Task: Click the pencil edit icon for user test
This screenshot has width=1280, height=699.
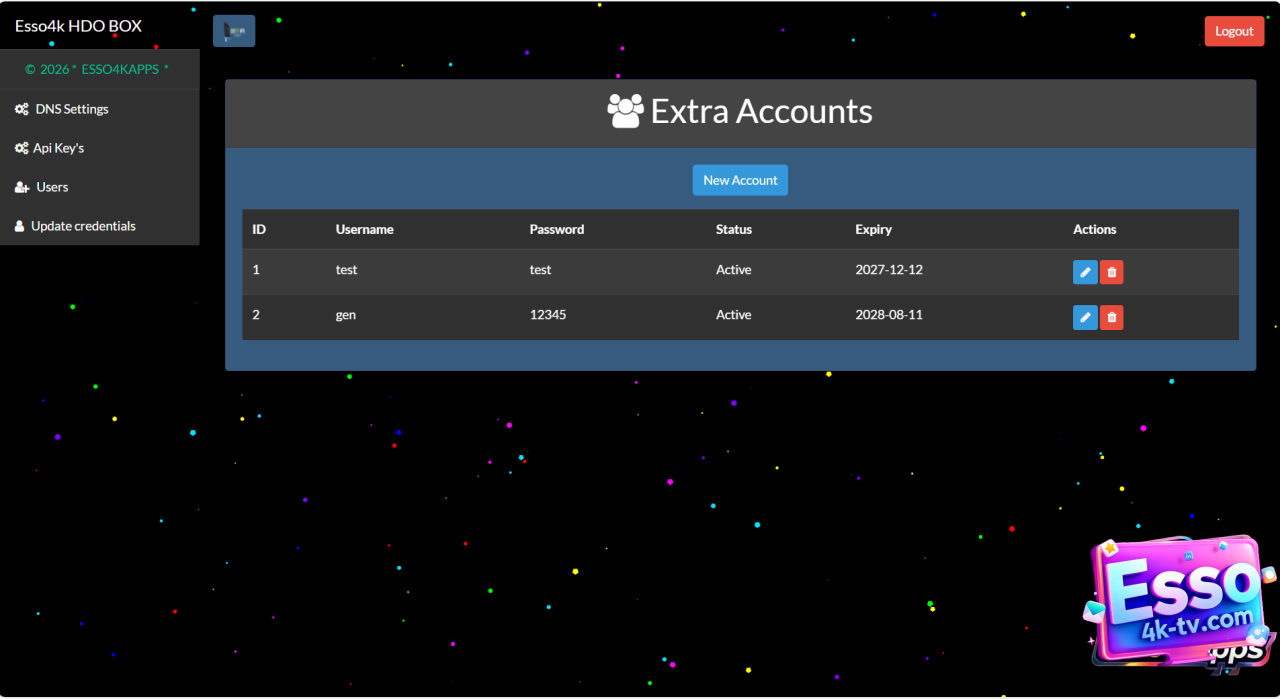Action: coord(1085,272)
